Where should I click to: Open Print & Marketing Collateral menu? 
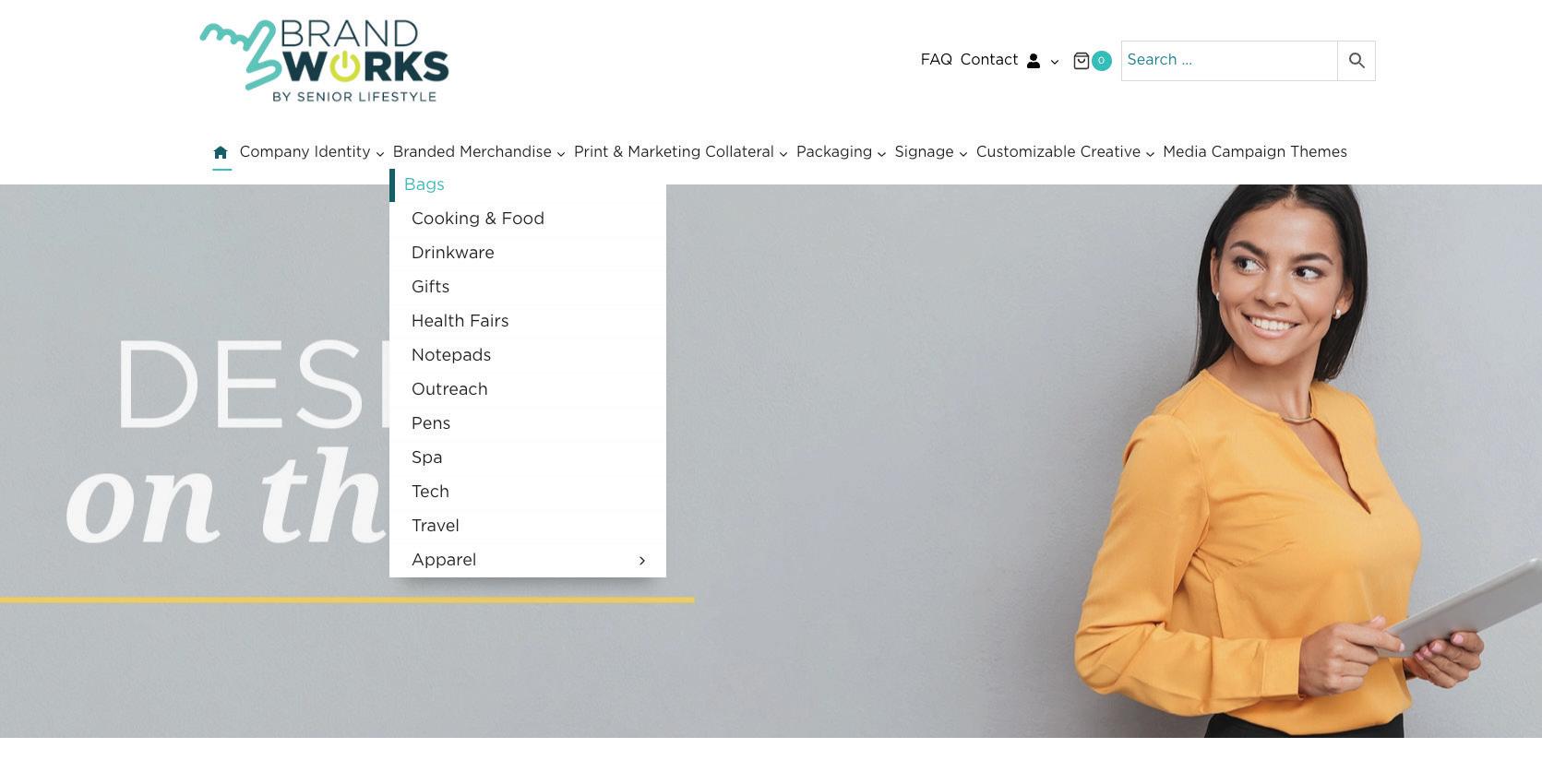point(681,152)
